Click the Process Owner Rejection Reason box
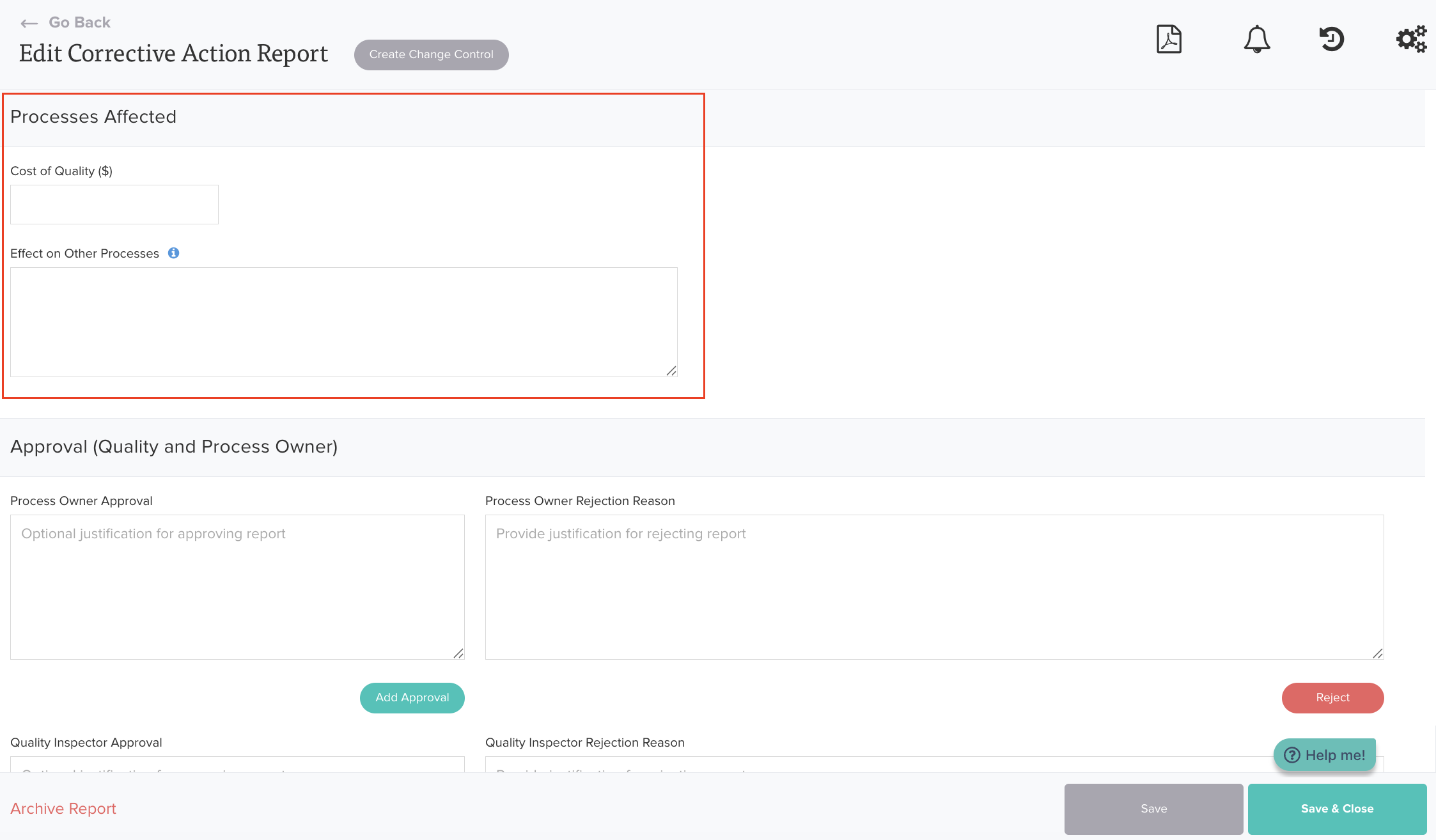The image size is (1436, 840). (934, 586)
